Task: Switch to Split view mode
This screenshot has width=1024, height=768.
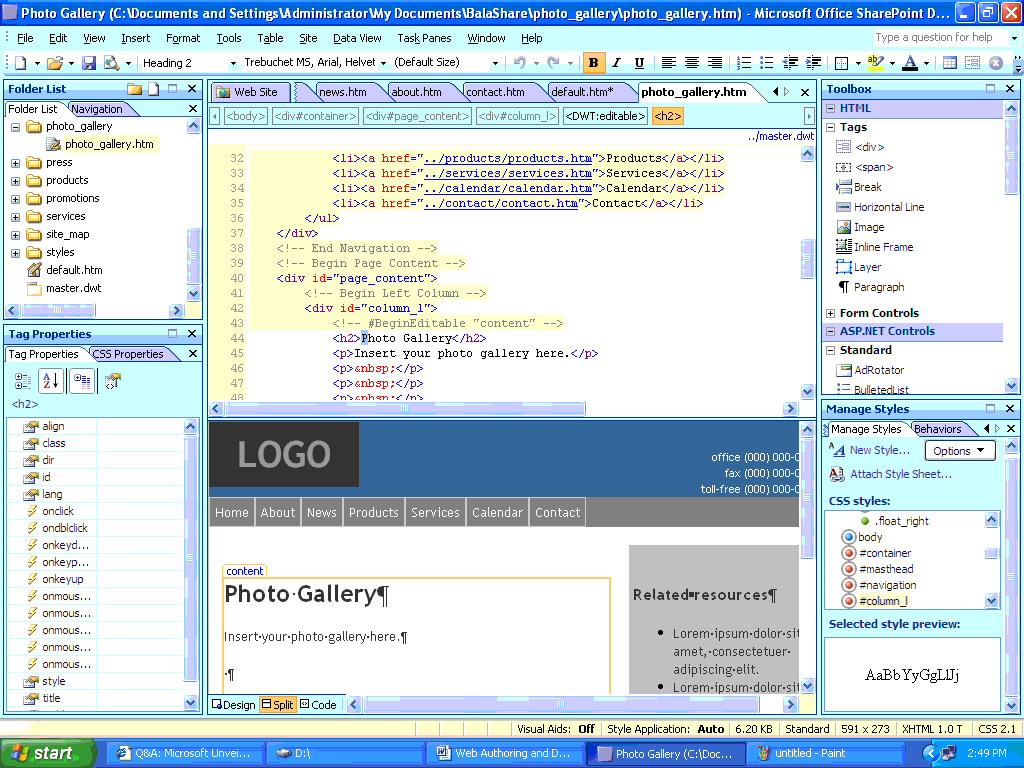Action: tap(277, 705)
